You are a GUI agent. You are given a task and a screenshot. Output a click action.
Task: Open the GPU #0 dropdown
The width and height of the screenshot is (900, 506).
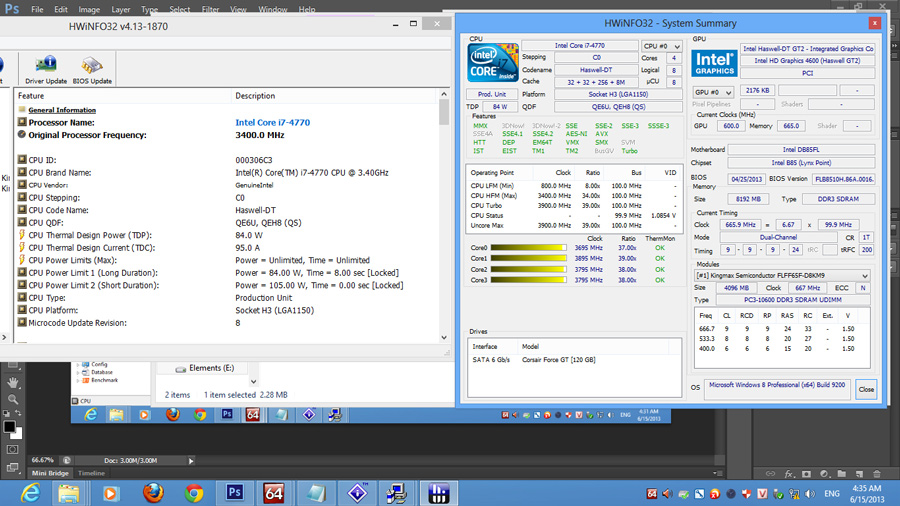coord(712,92)
